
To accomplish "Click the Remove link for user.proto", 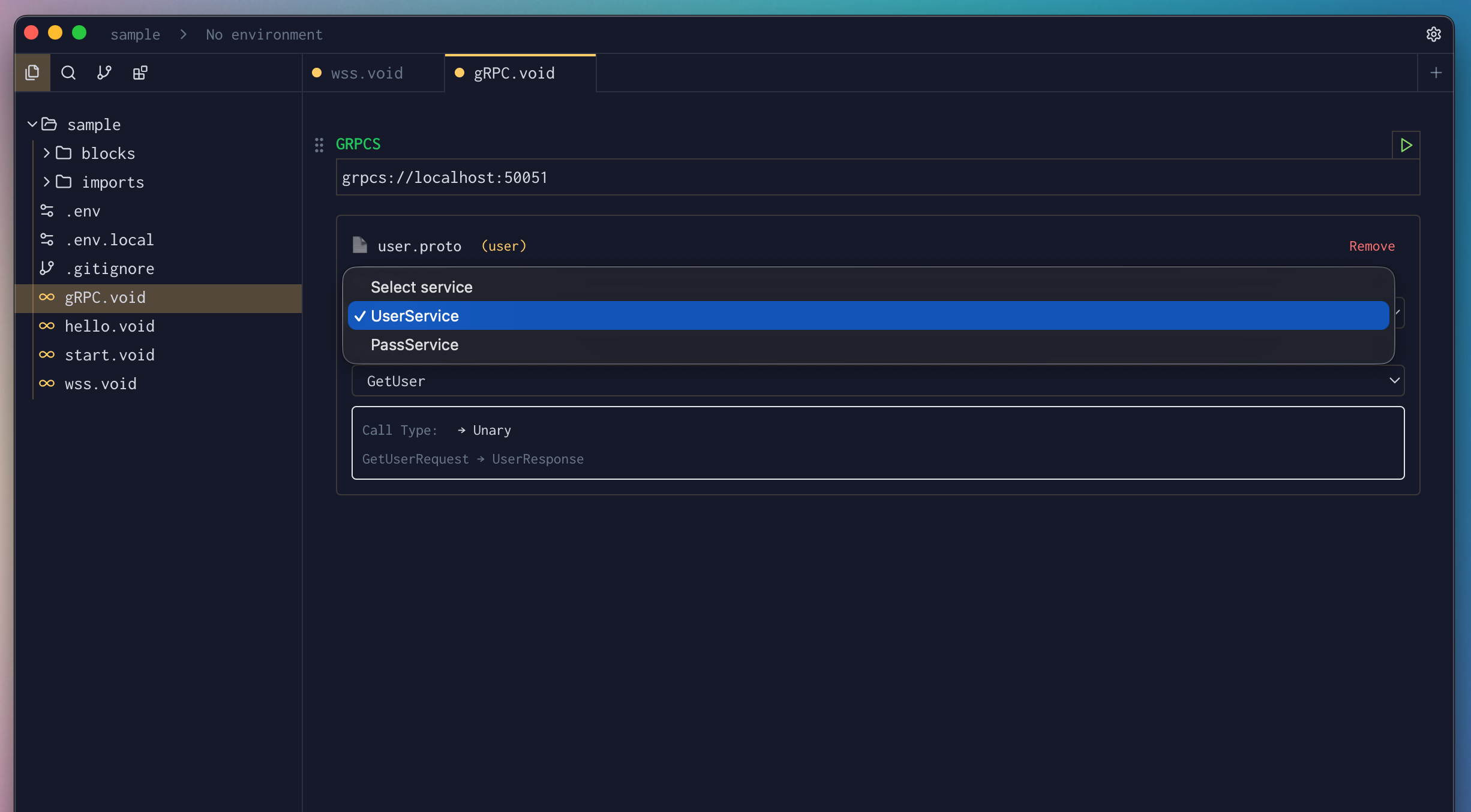I will (x=1371, y=246).
